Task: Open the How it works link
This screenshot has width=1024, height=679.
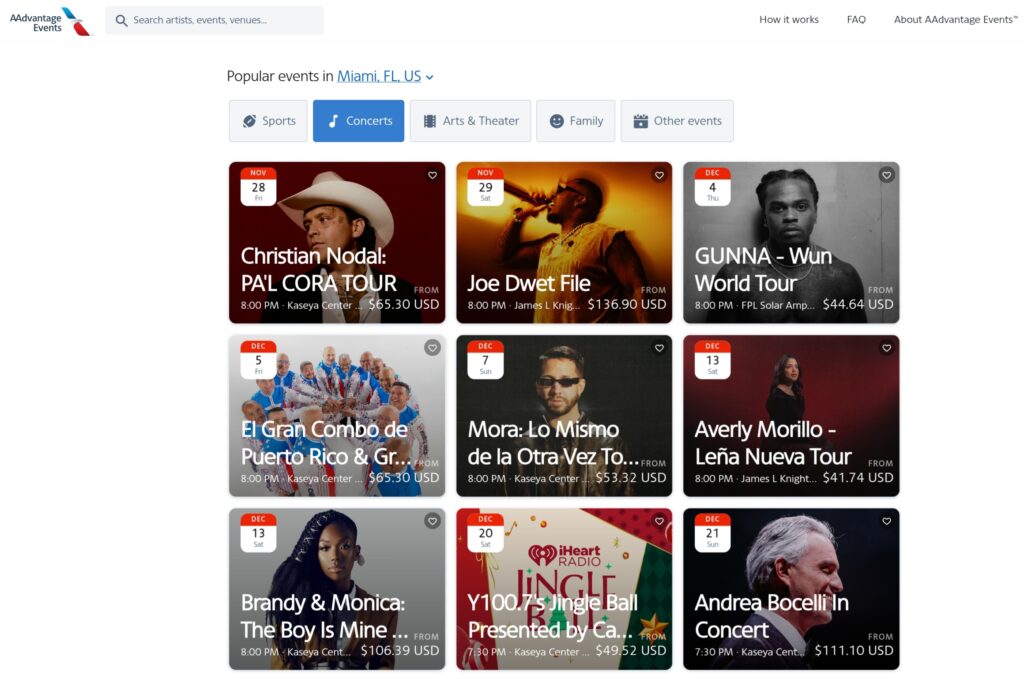Action: (788, 20)
